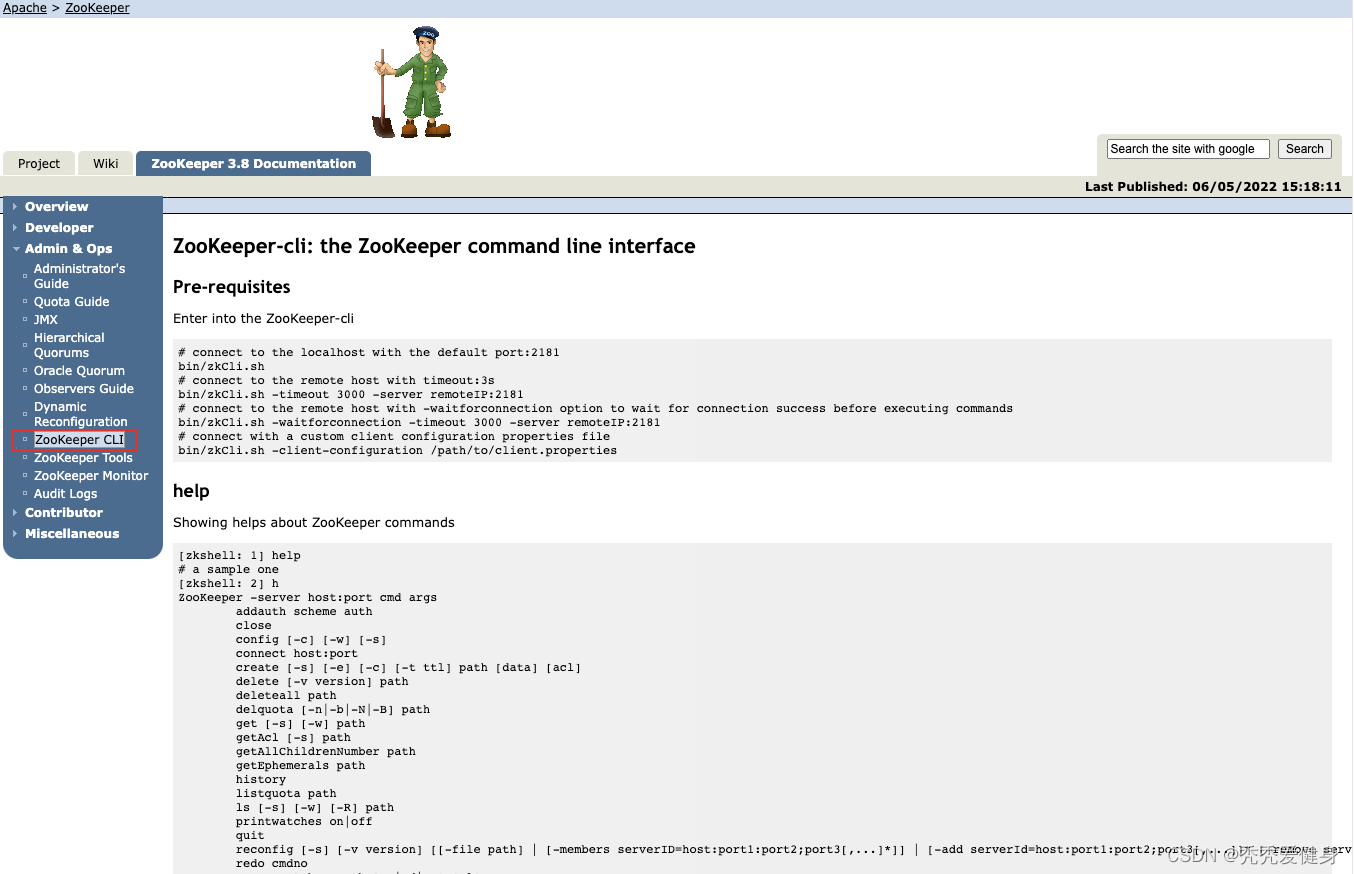Click the '[zkshell: 1] help' line
The image size is (1354, 874).
tap(239, 556)
